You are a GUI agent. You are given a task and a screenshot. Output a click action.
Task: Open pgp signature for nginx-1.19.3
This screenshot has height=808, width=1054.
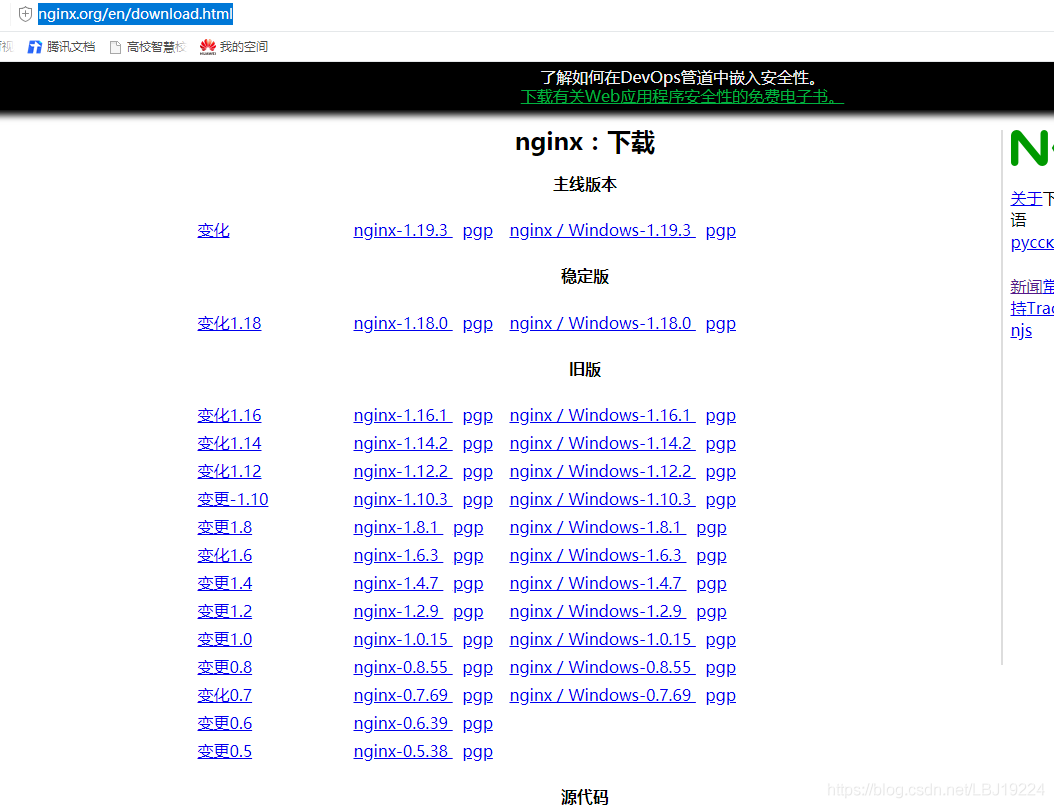pos(477,231)
